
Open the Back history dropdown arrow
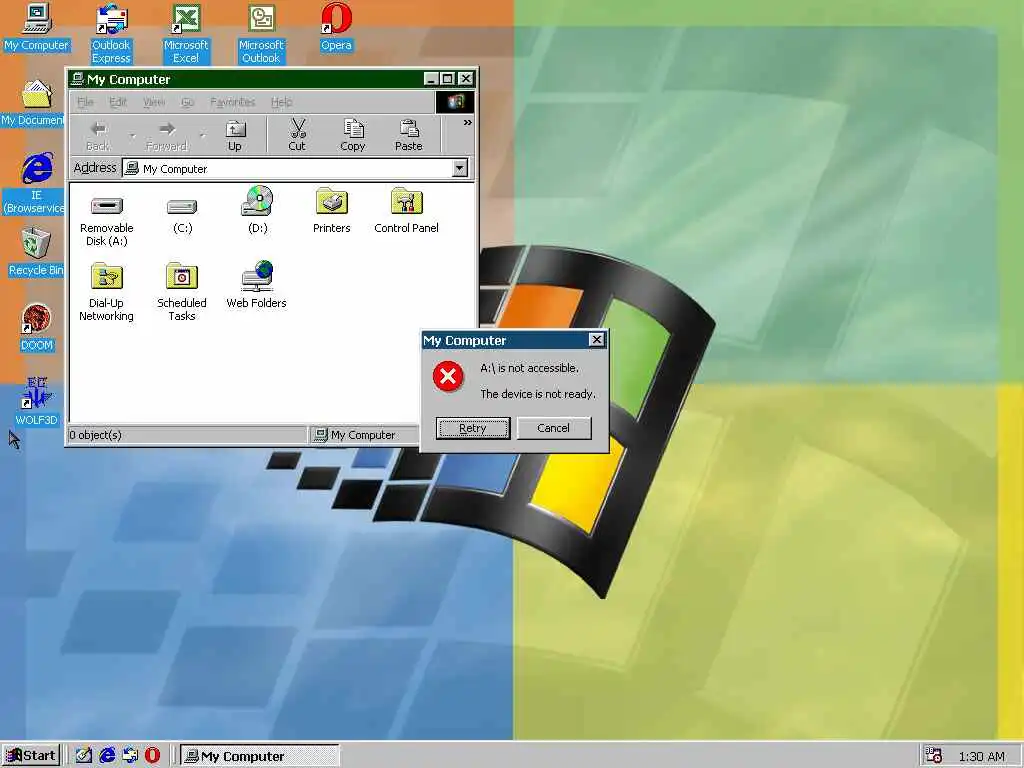tap(133, 136)
